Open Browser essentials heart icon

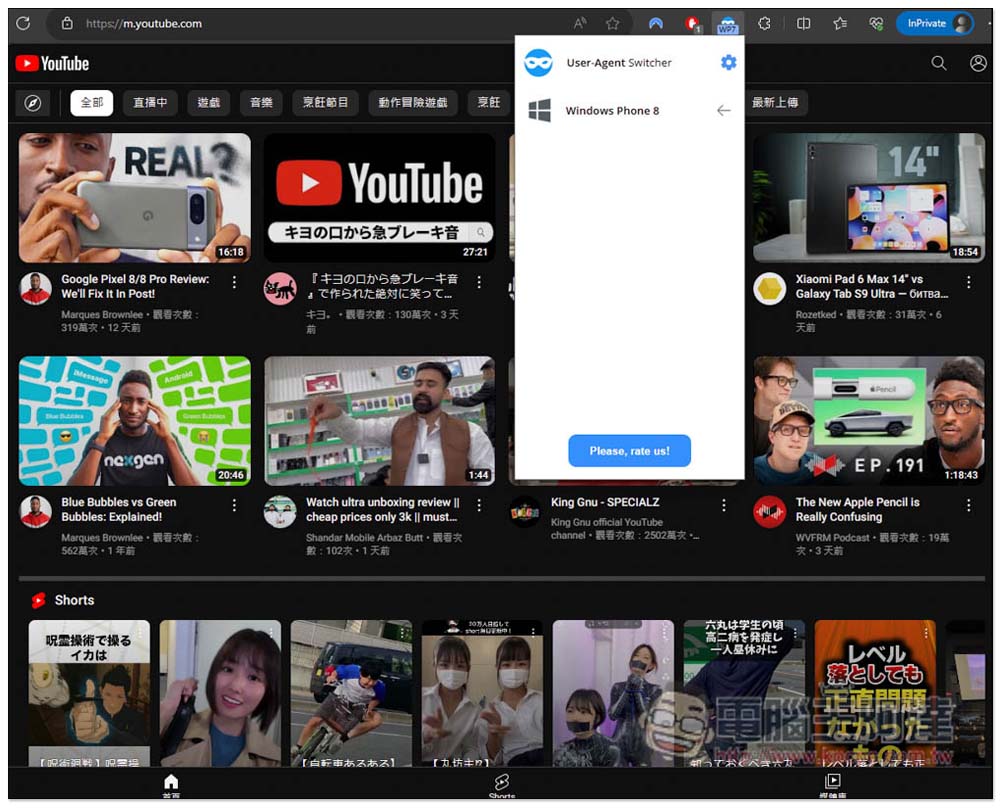[x=876, y=24]
